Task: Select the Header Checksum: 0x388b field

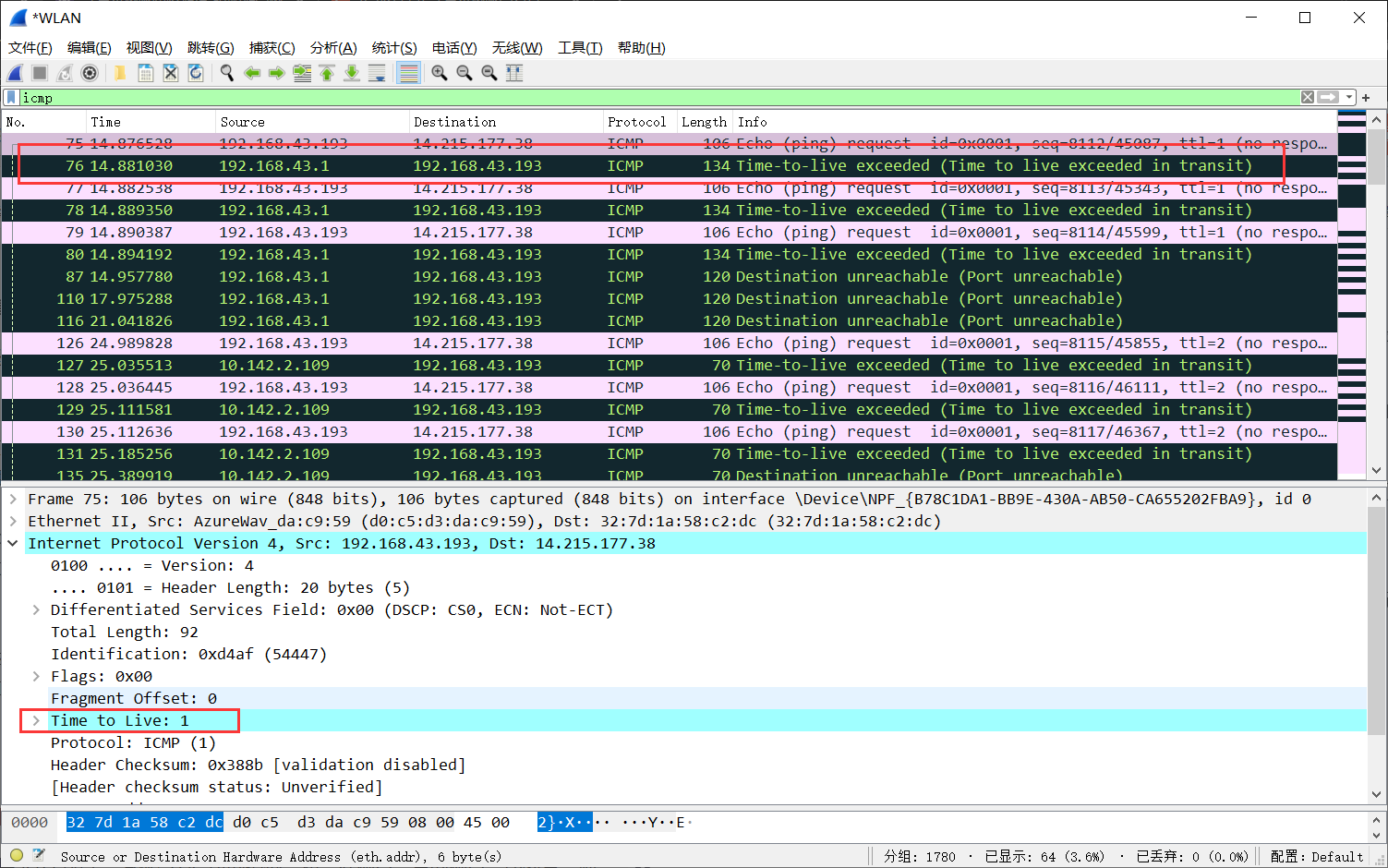Action: pyautogui.click(x=259, y=765)
